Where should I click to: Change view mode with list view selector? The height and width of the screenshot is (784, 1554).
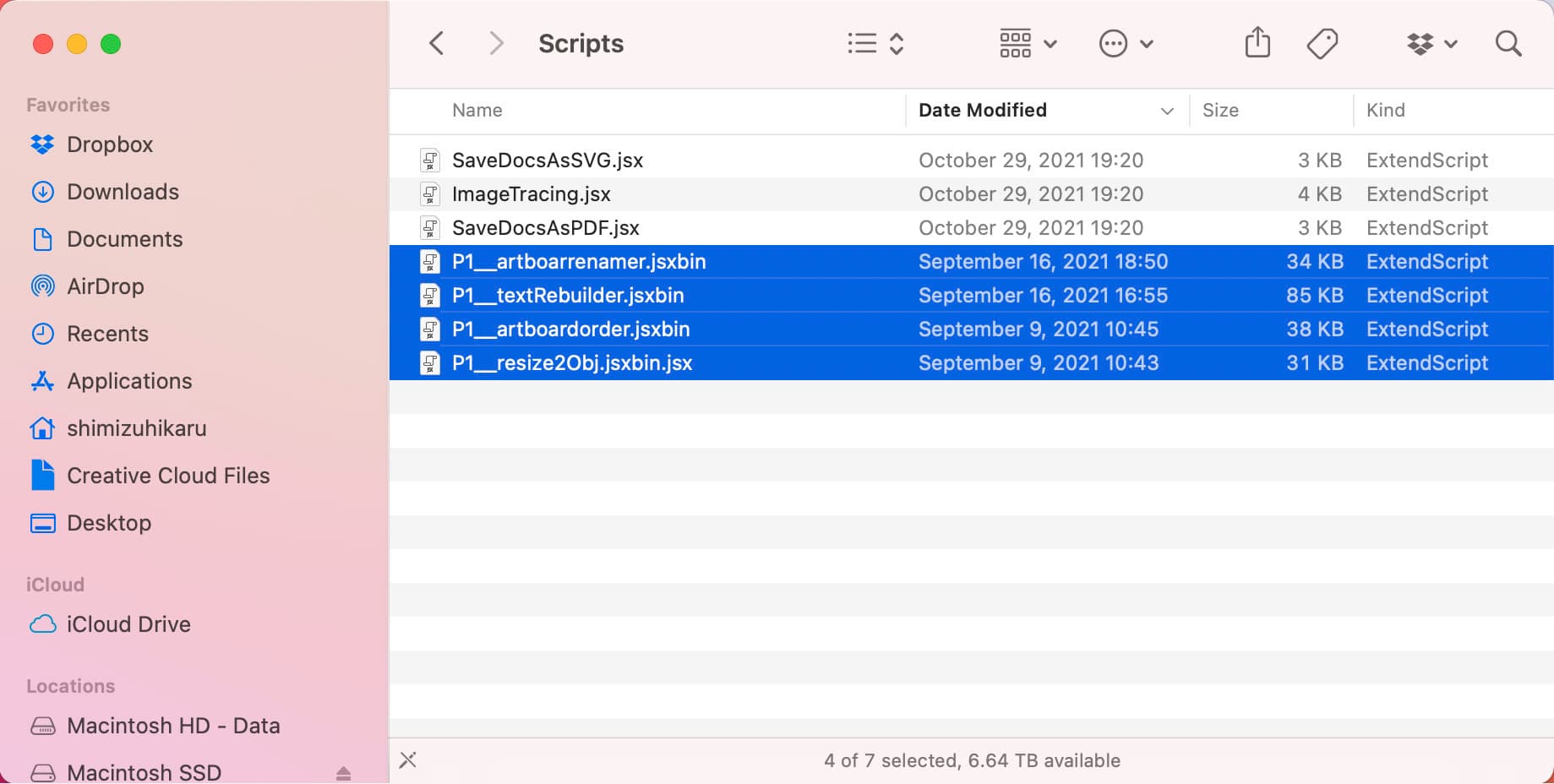(875, 43)
